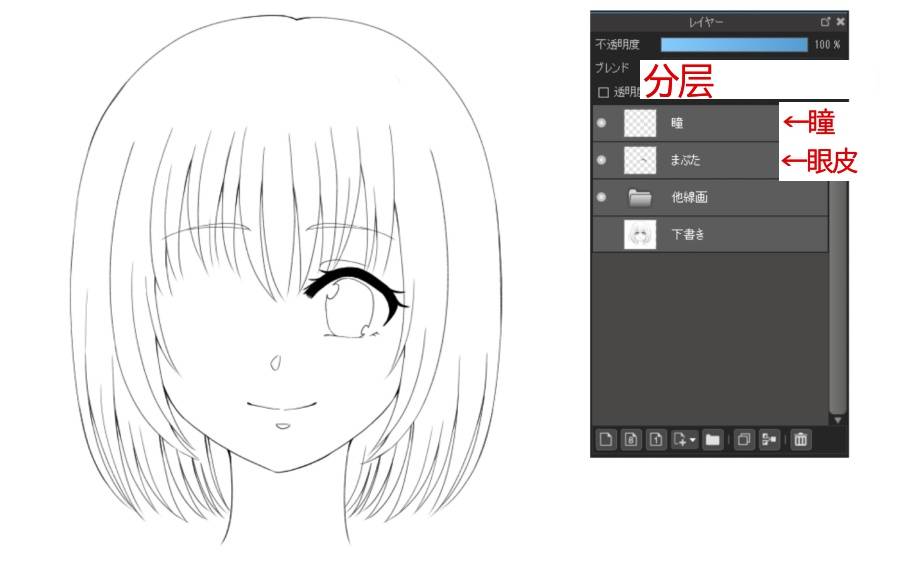900x562 pixels.
Task: Add a new 8-bit layer
Action: pyautogui.click(x=631, y=440)
